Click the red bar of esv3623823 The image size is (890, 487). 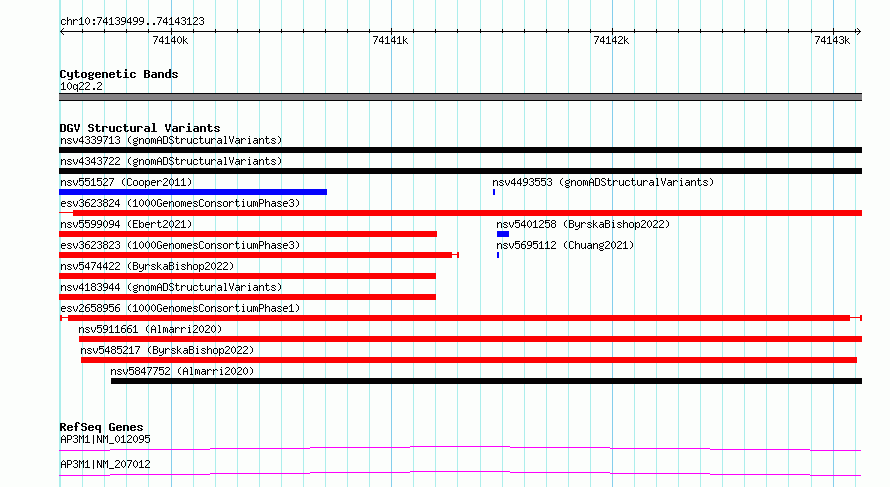coord(259,255)
